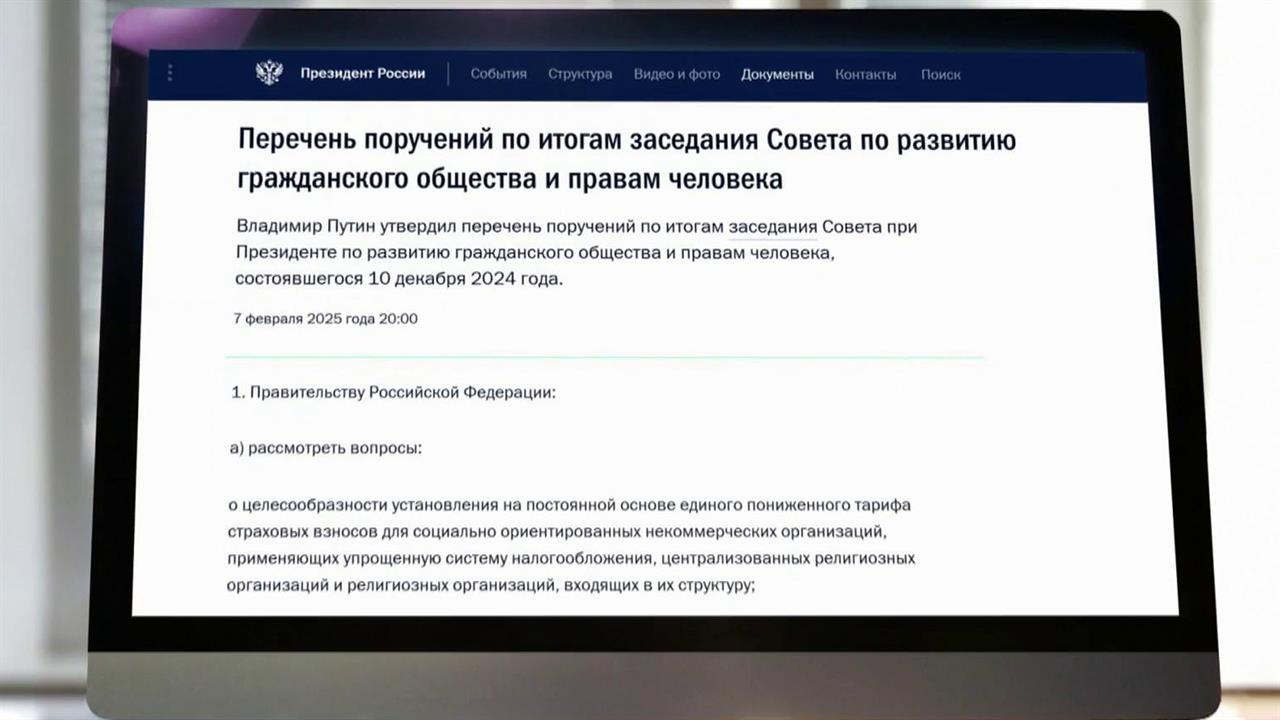Click the Russian coat of arms logo
1280x720 pixels.
(269, 73)
